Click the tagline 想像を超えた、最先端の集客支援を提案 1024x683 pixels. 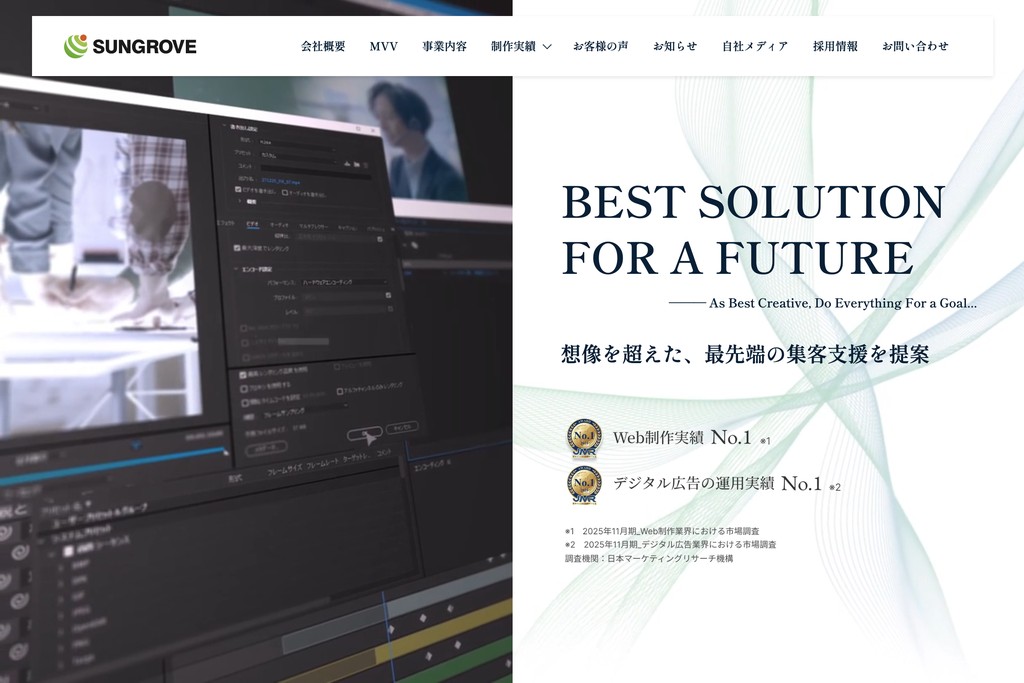click(x=745, y=355)
